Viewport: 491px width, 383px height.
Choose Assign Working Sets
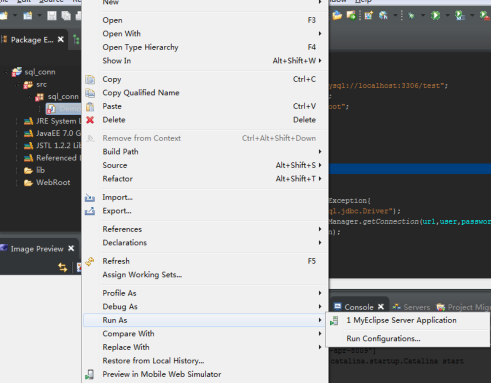pyautogui.click(x=205, y=275)
